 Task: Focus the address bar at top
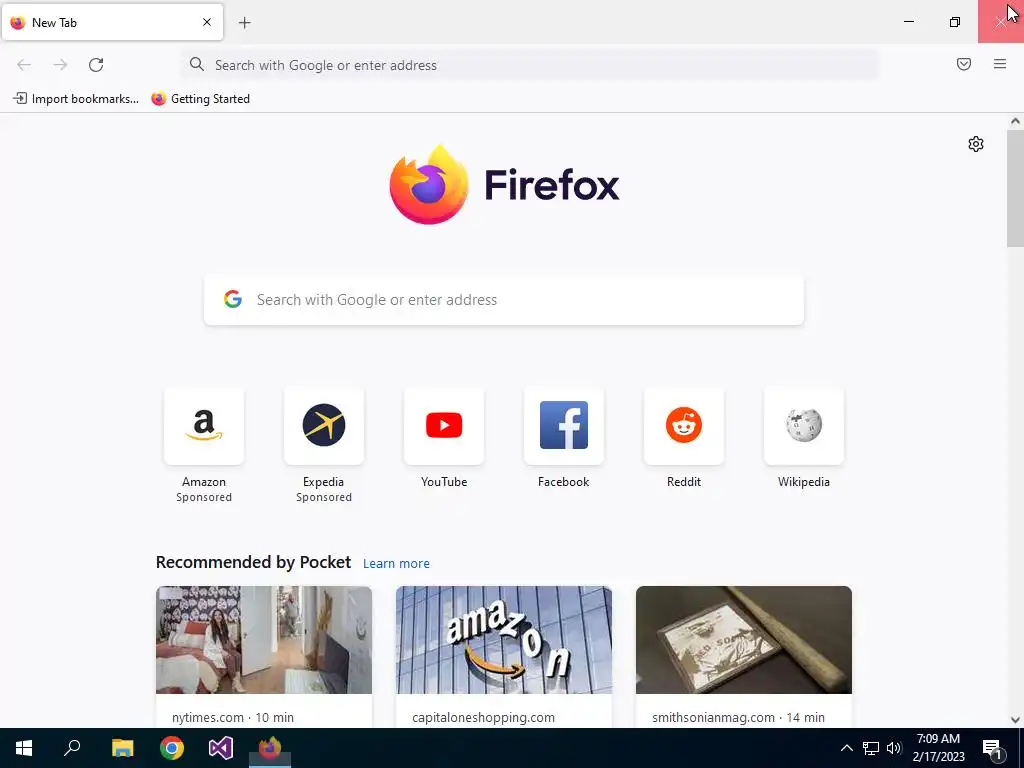click(x=529, y=65)
